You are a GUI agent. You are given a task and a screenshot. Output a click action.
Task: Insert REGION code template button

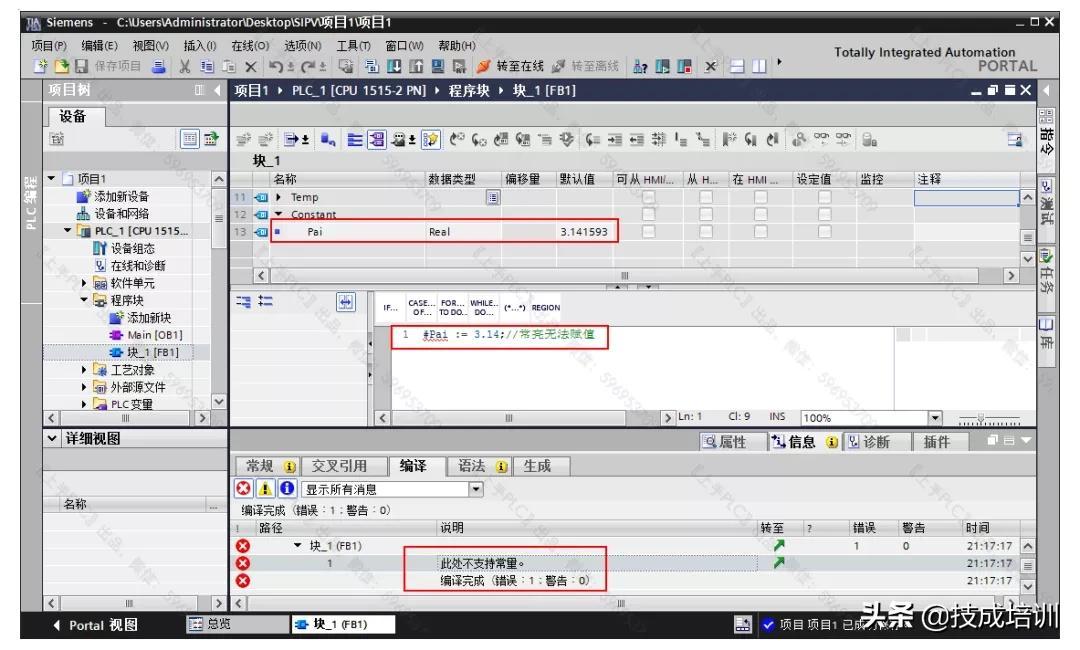546,308
